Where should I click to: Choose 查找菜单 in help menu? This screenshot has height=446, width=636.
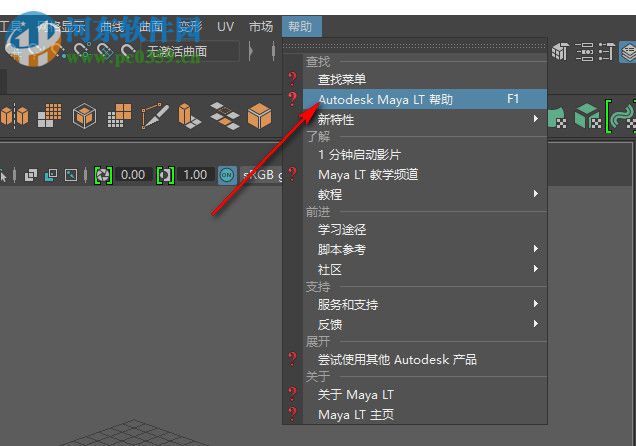425,79
